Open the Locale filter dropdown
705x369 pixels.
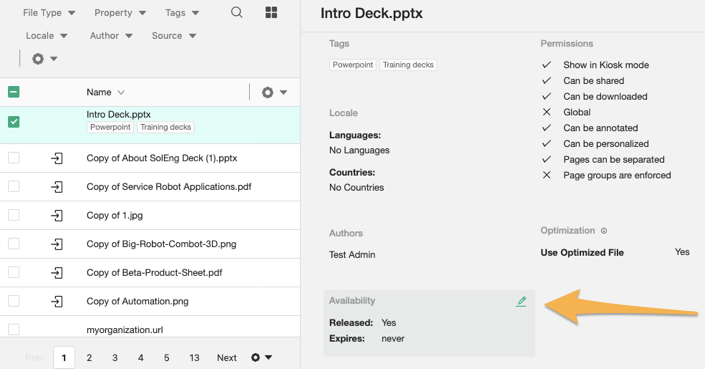tap(46, 36)
